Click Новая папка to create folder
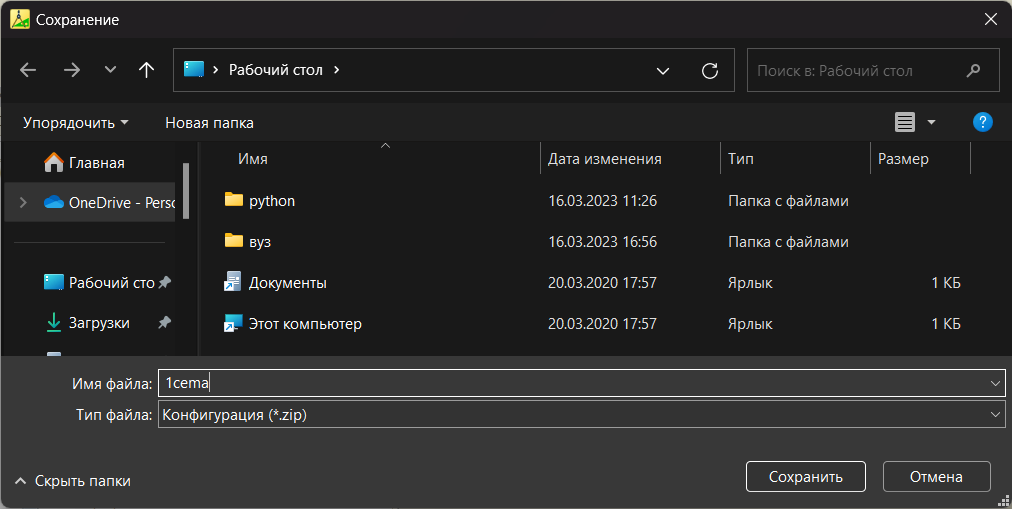 pos(209,123)
